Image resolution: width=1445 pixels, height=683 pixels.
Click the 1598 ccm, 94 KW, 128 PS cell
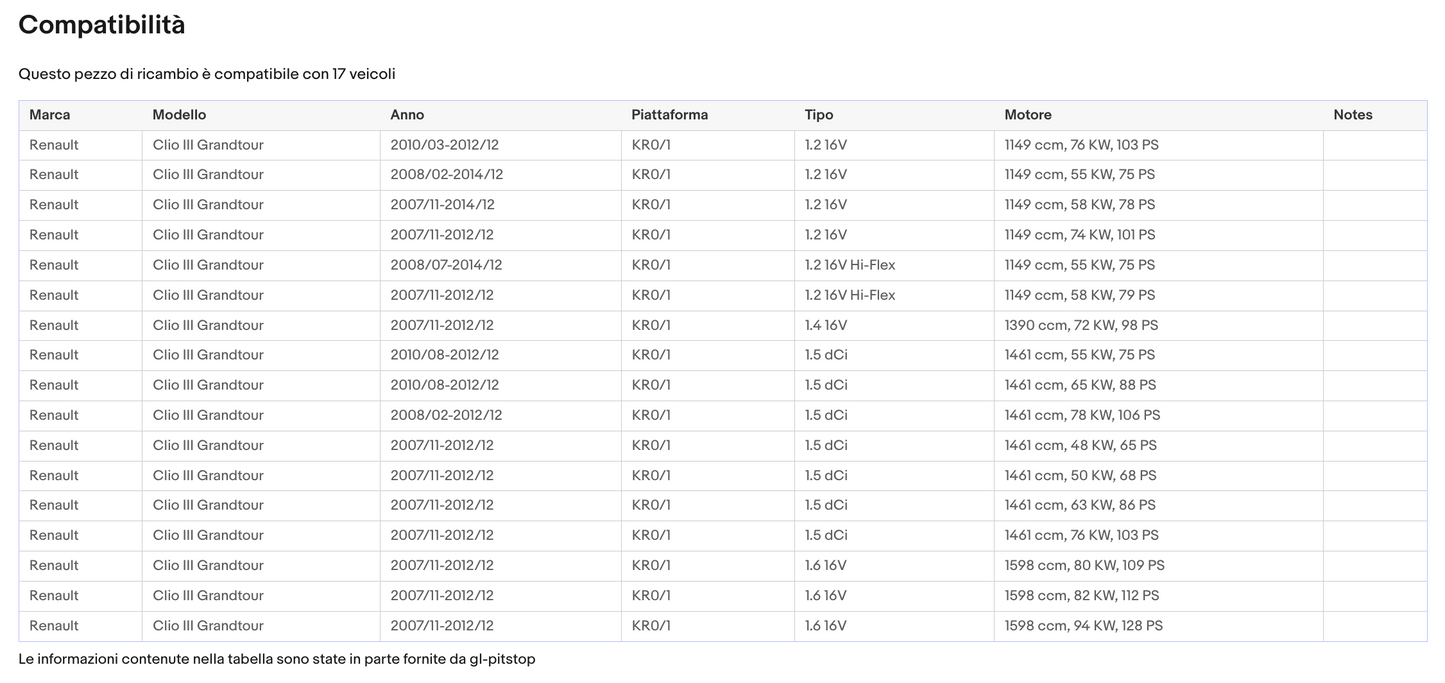coord(1083,626)
